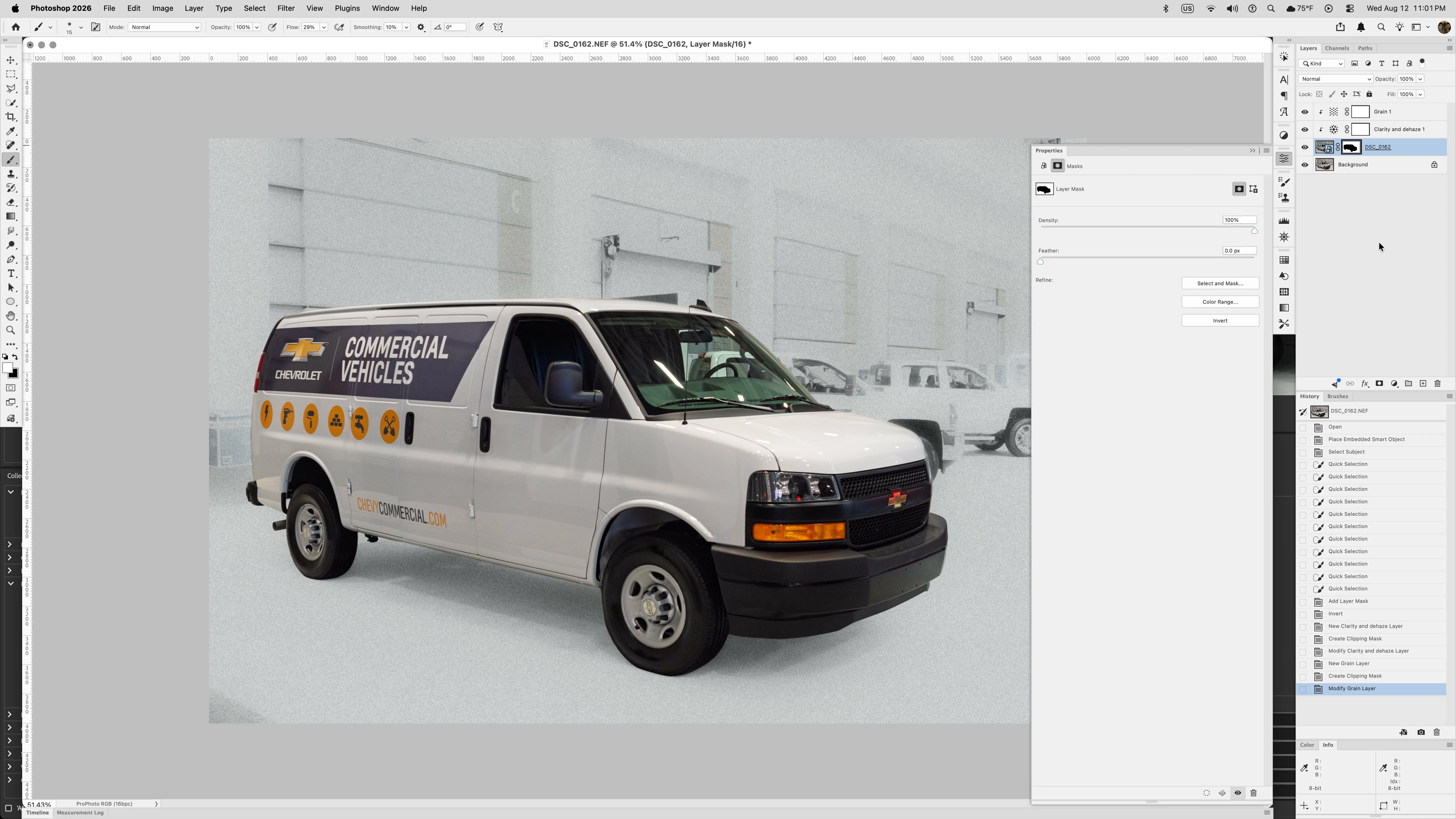Select the Hand tool
Viewport: 1456px width, 819px height.
(x=11, y=316)
